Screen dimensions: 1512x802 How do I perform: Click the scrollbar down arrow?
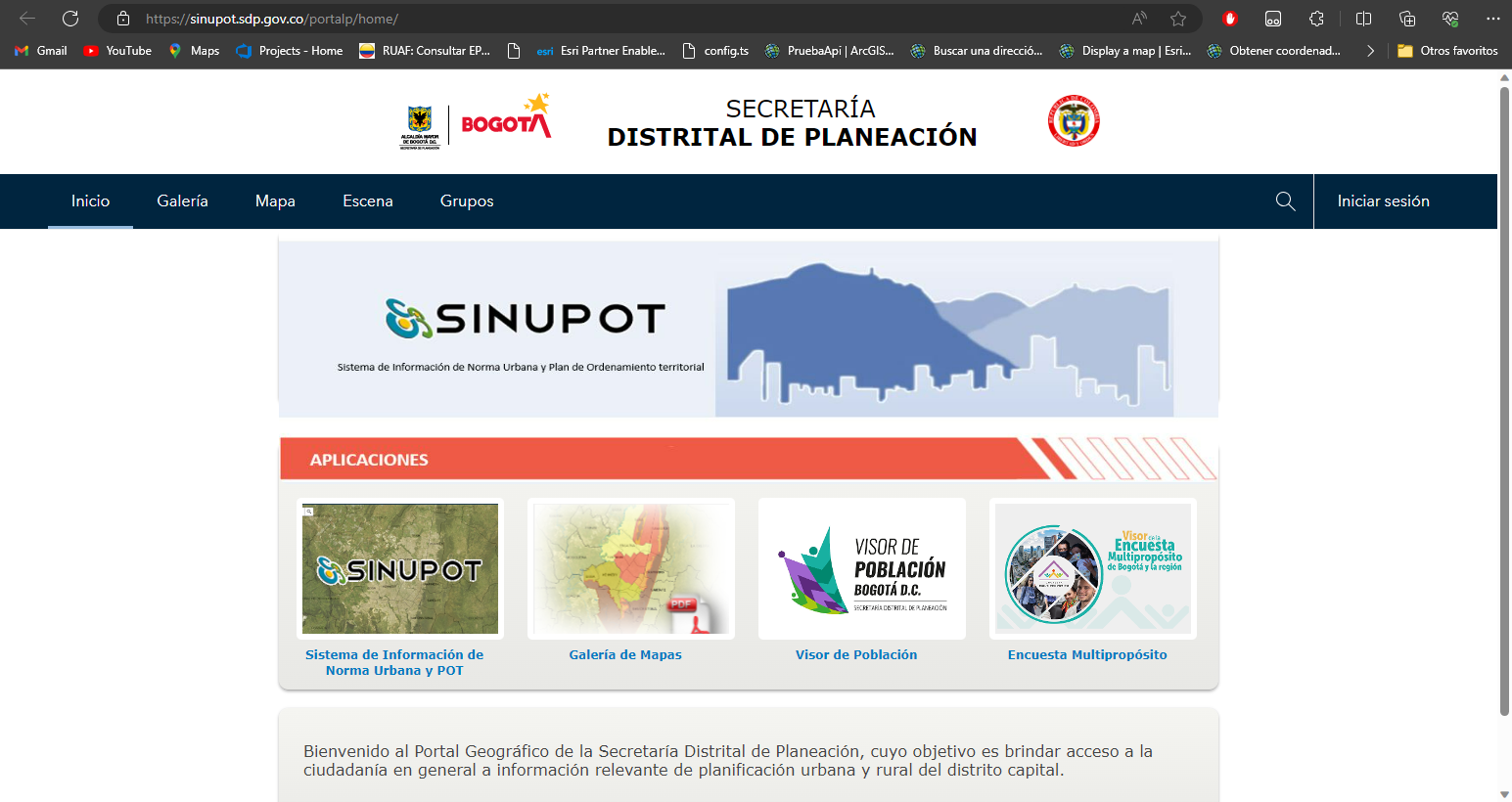tap(1505, 793)
